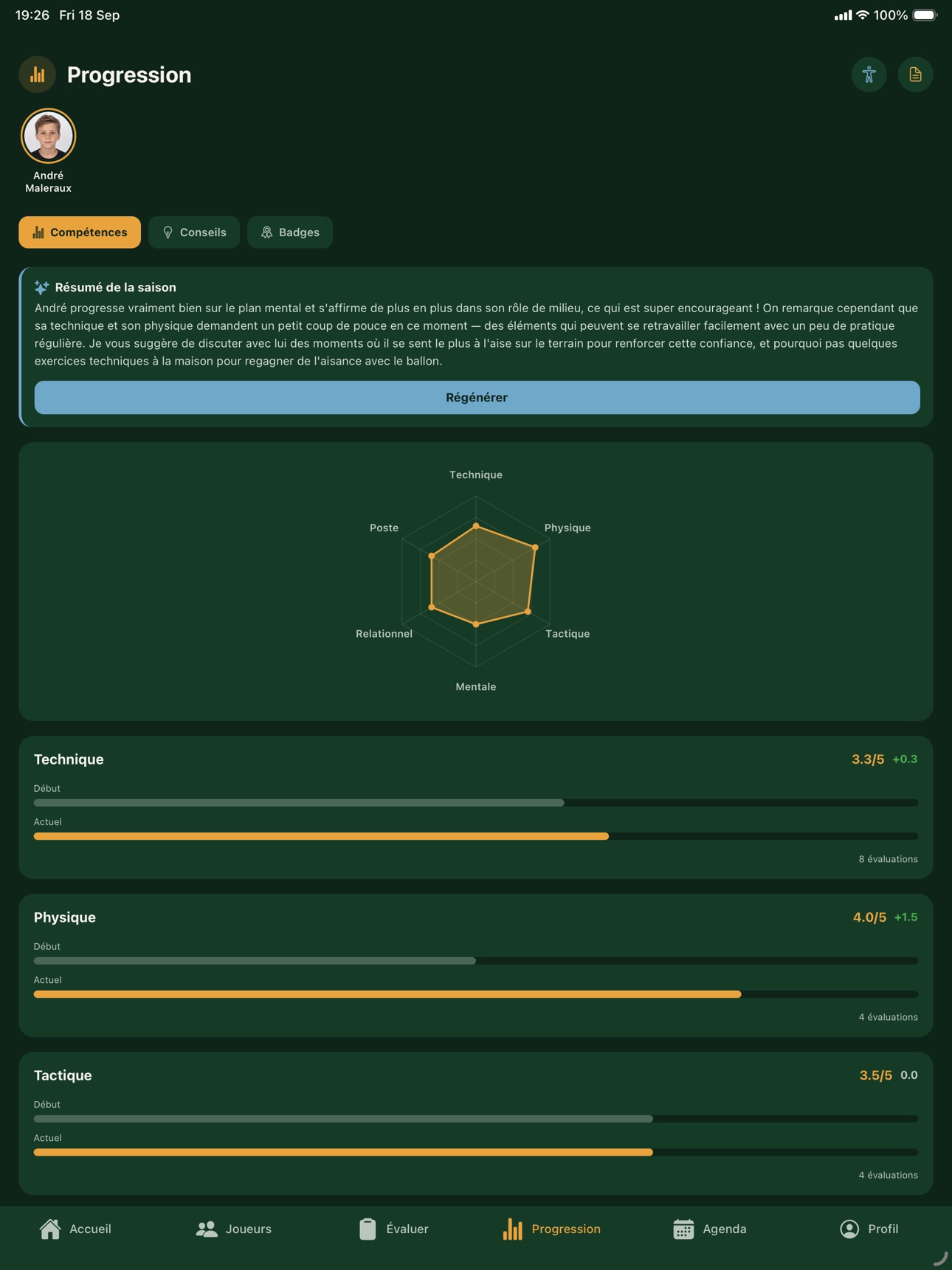This screenshot has width=952, height=1270.
Task: Click the Poste label on radar chart
Action: (384, 528)
